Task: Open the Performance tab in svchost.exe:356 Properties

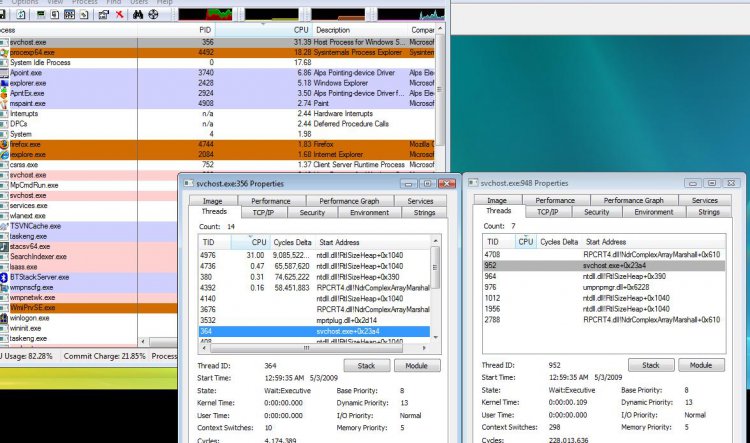Action: pyautogui.click(x=271, y=201)
